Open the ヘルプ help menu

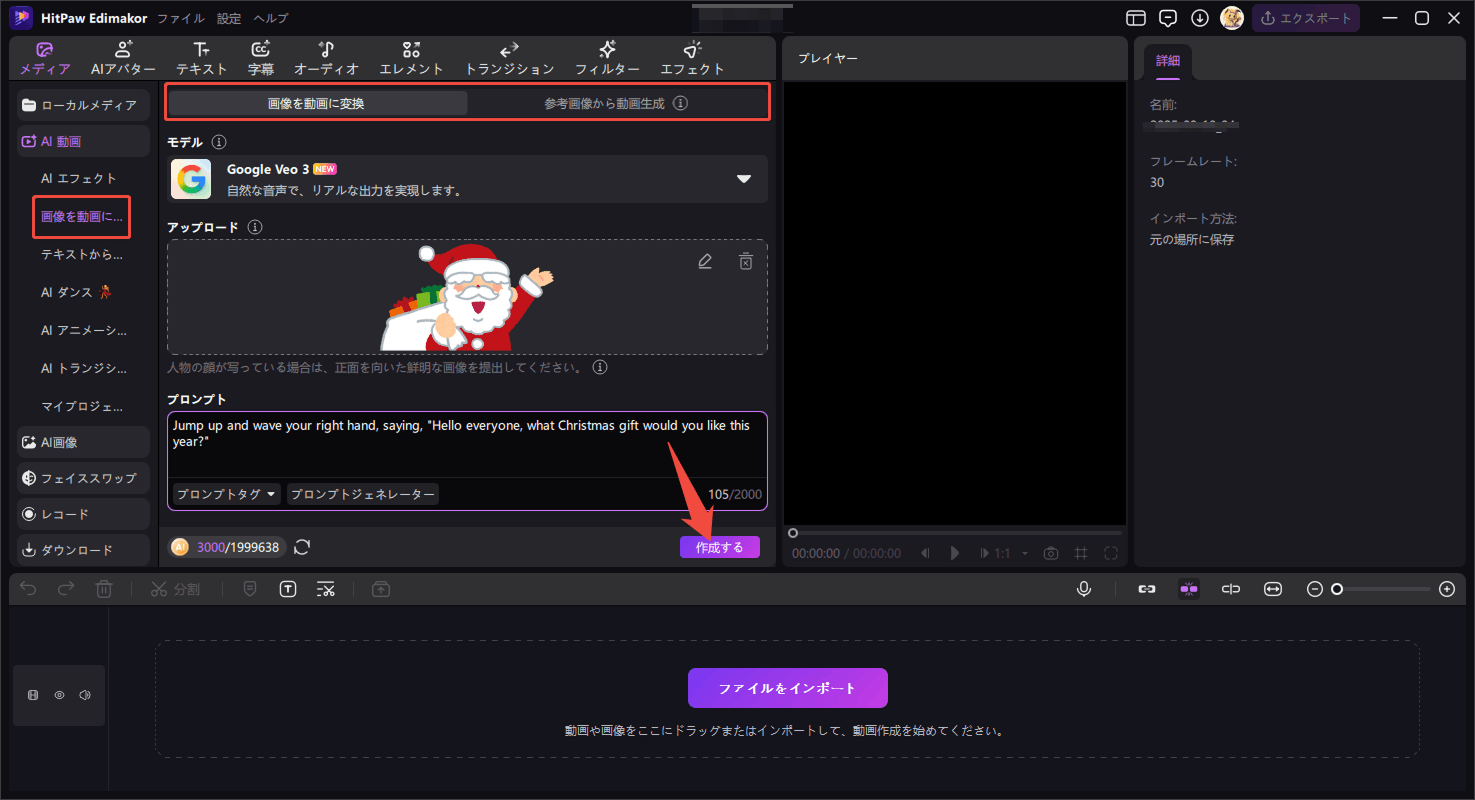click(x=271, y=18)
